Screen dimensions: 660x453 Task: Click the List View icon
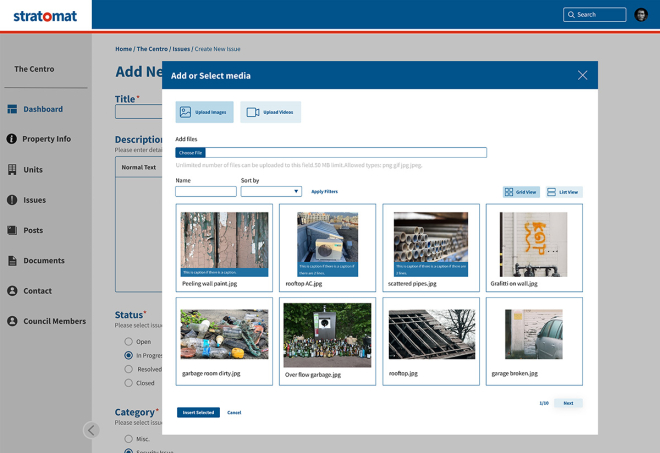click(551, 192)
